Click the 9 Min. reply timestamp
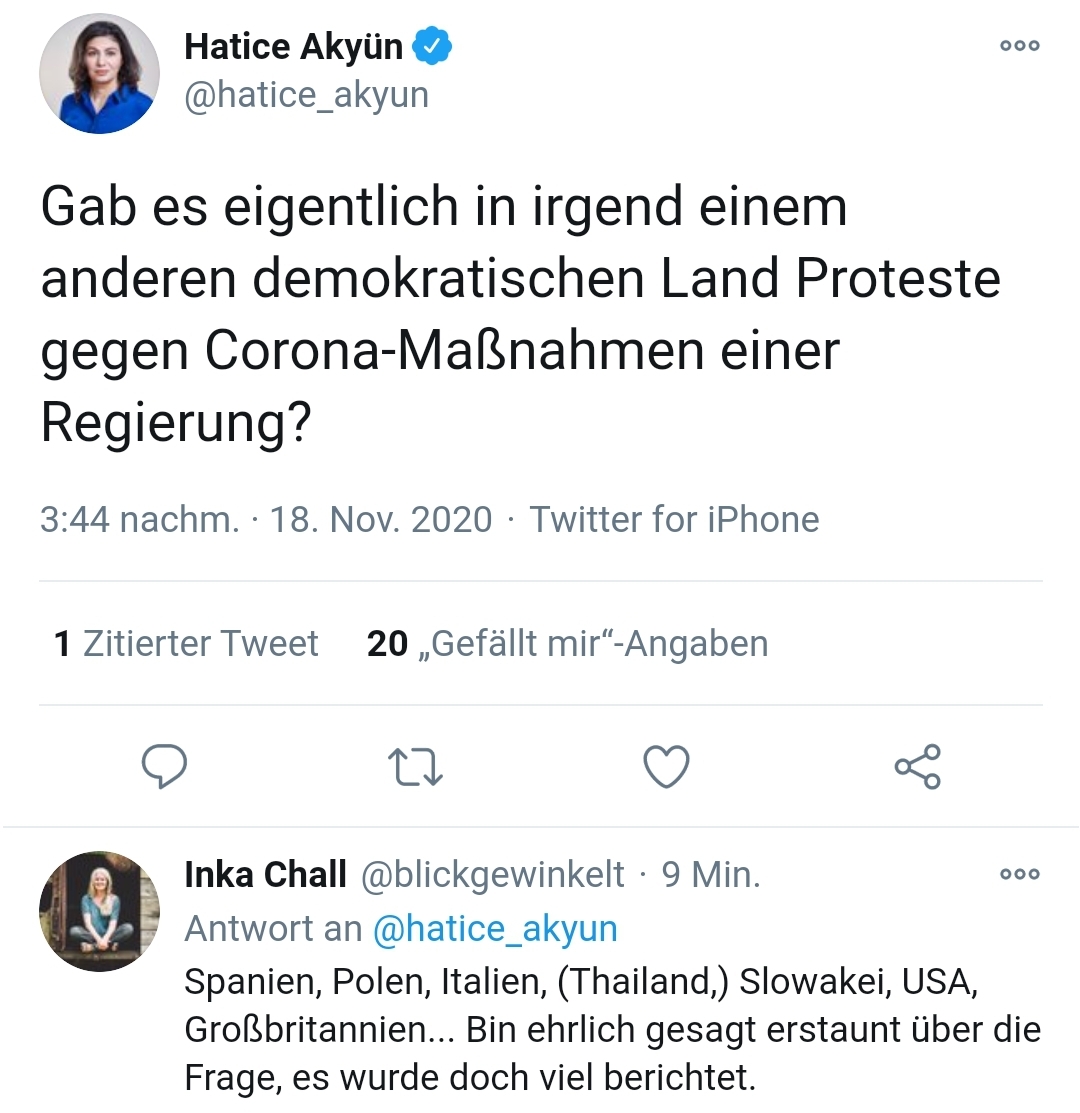Image resolution: width=1080 pixels, height=1113 pixels. point(711,875)
